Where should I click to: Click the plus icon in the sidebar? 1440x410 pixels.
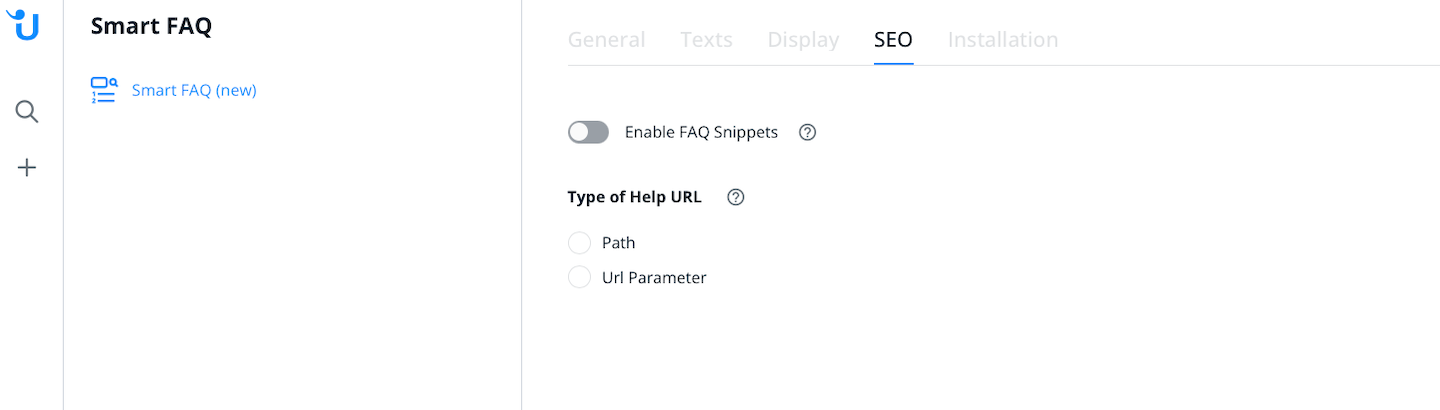[27, 168]
